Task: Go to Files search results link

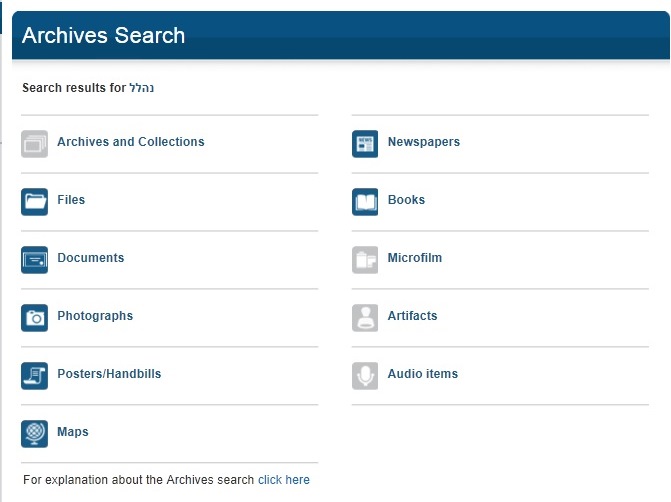Action: click(x=71, y=200)
